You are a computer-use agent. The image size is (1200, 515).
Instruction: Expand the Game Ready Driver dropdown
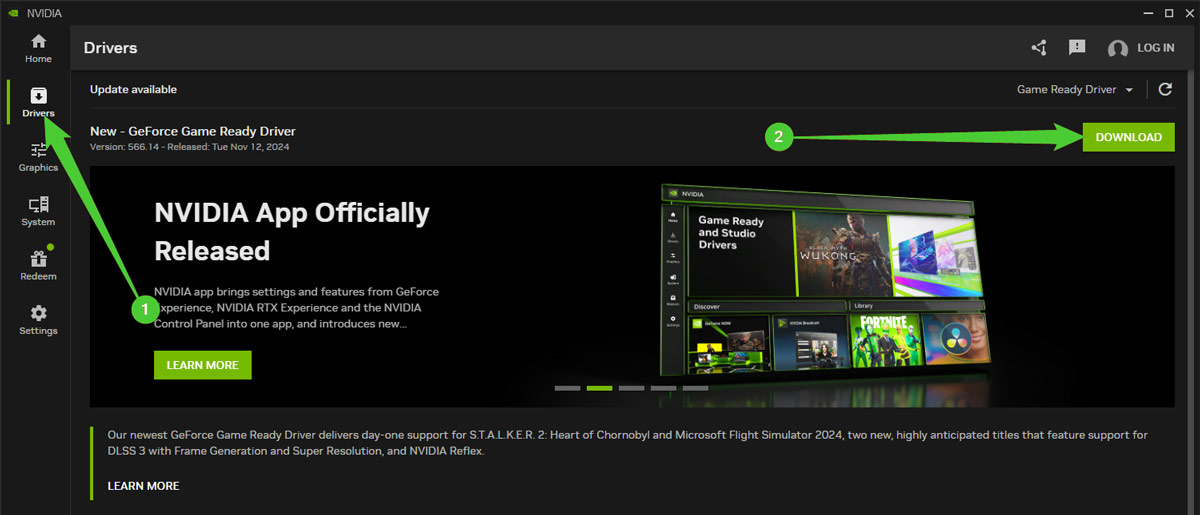[x=1075, y=89]
